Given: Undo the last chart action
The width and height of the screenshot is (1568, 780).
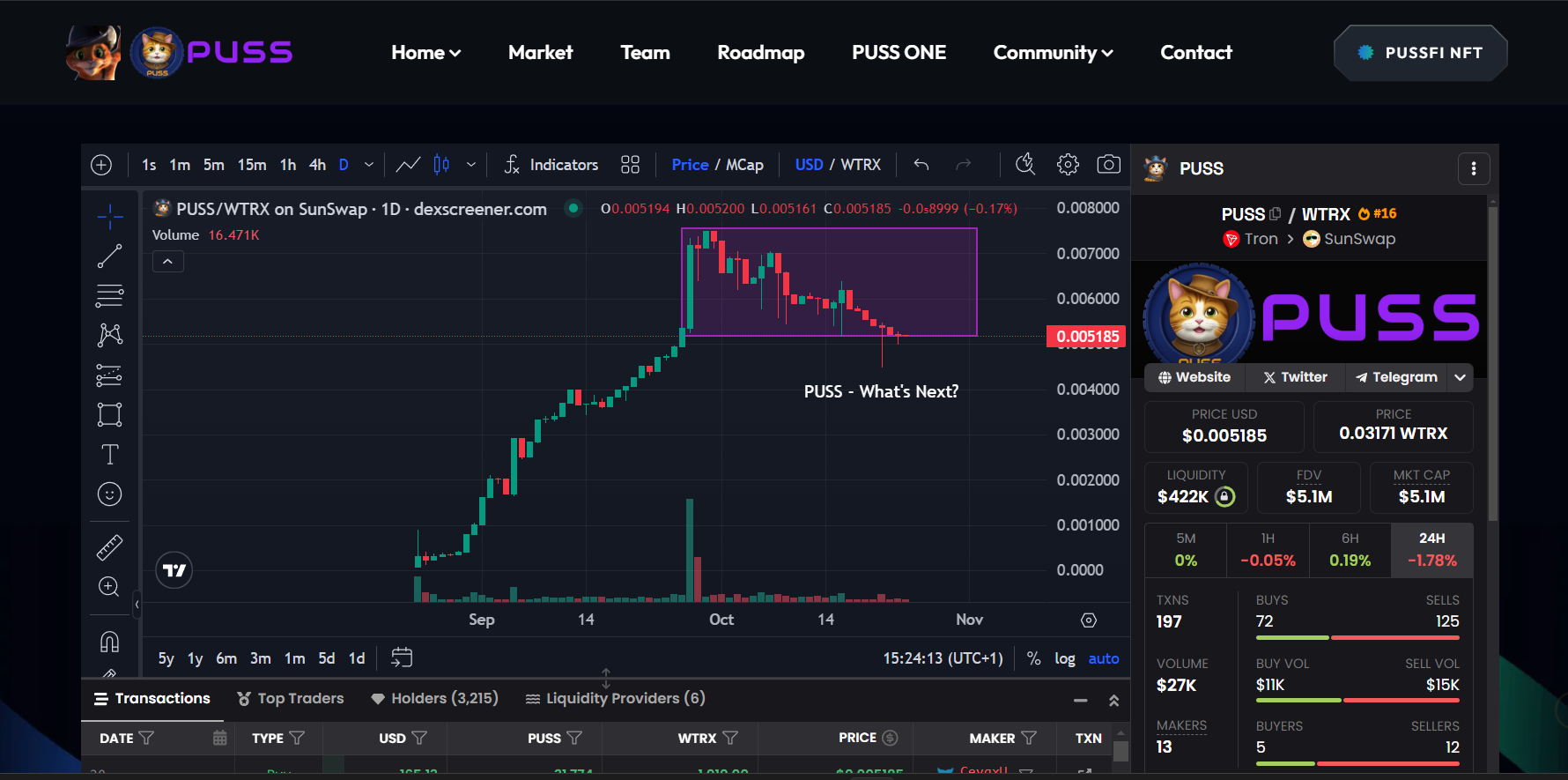Looking at the screenshot, I should click(921, 165).
